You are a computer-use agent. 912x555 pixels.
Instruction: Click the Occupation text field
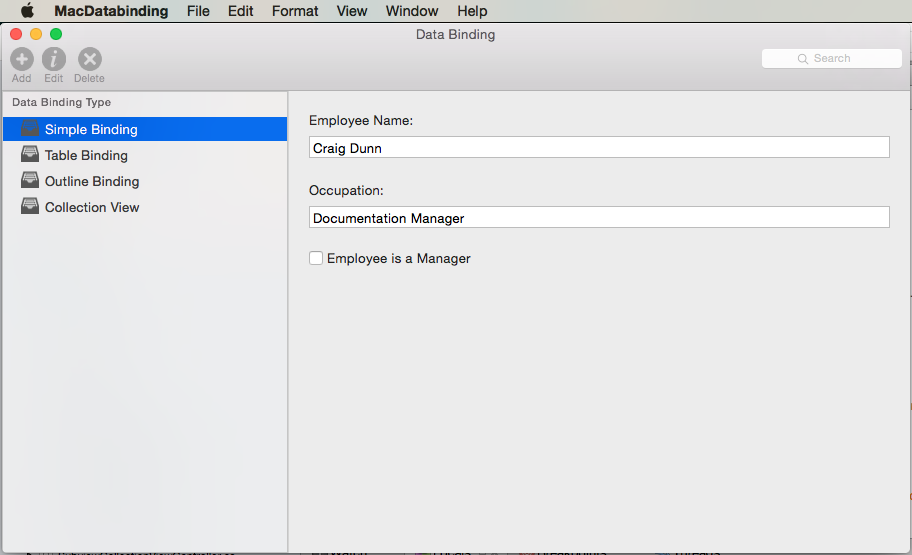(599, 217)
